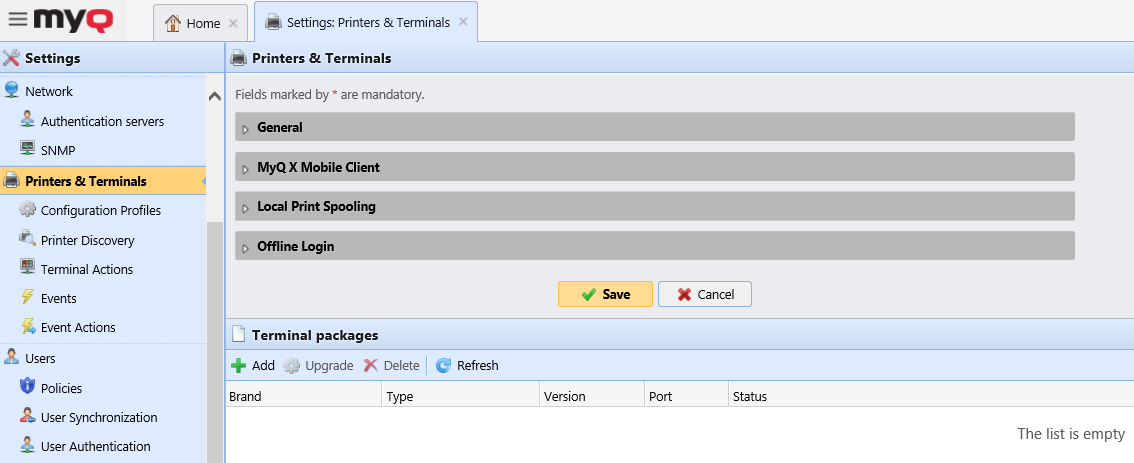1134x463 pixels.
Task: Expand the Offline Login section
Action: click(295, 247)
